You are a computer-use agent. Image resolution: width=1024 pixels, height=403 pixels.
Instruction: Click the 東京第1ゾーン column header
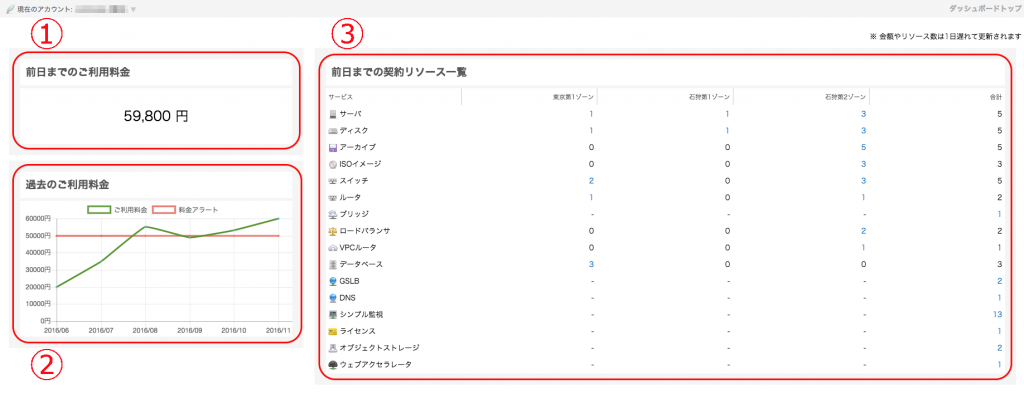(573, 97)
